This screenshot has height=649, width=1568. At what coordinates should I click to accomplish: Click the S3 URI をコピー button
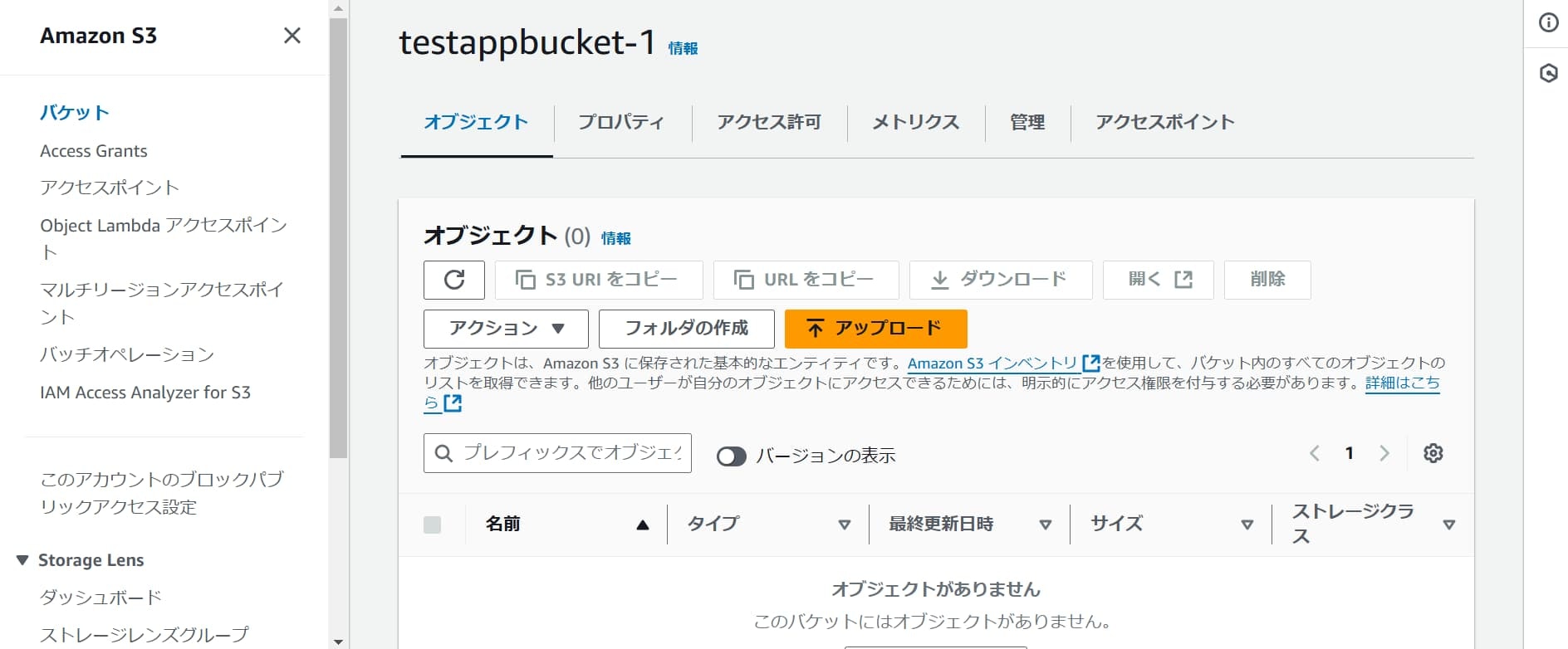click(x=599, y=280)
